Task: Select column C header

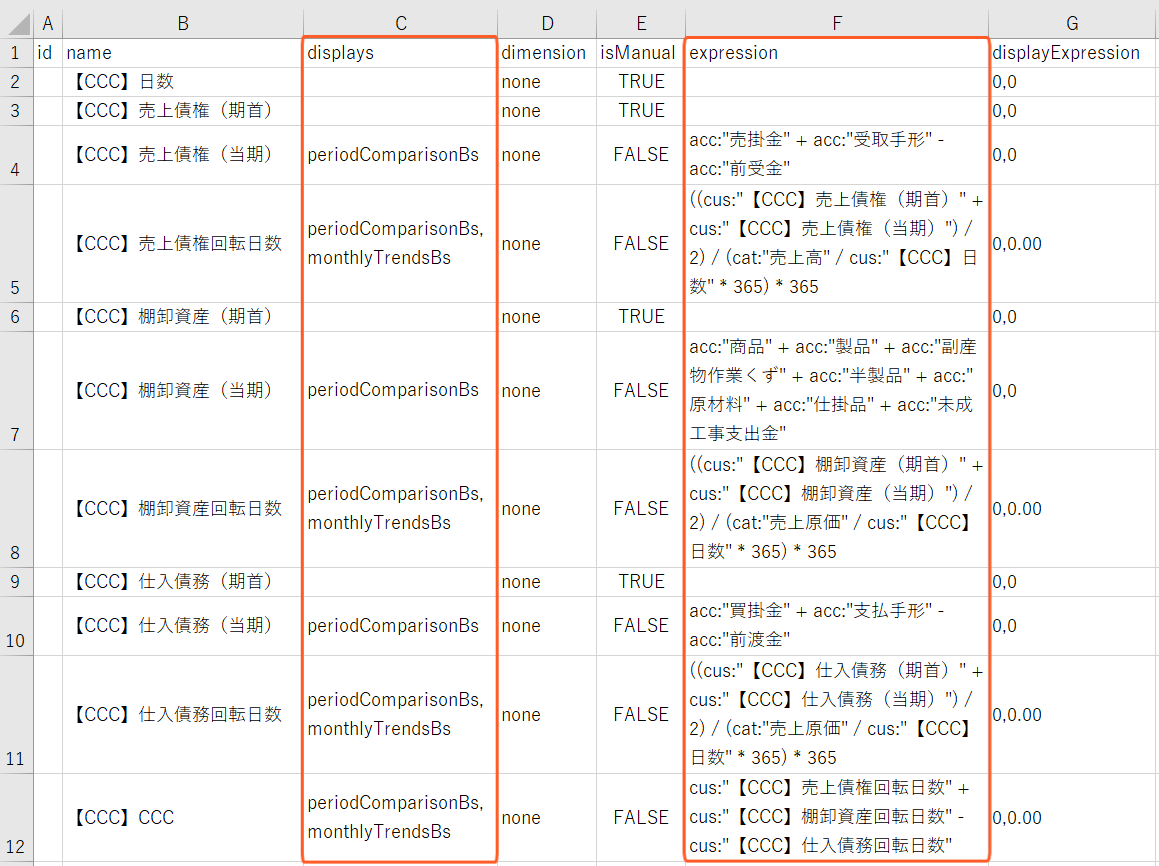Action: [400, 24]
